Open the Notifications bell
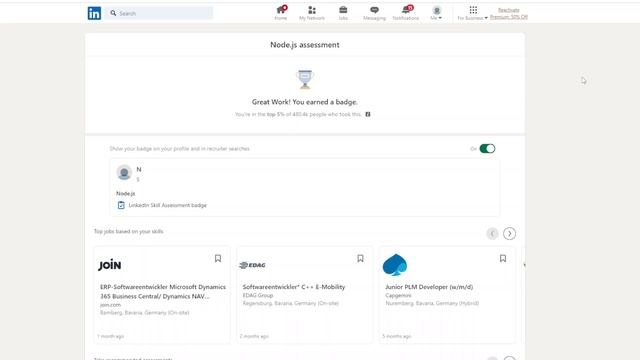This screenshot has height=360, width=640. pyautogui.click(x=406, y=13)
